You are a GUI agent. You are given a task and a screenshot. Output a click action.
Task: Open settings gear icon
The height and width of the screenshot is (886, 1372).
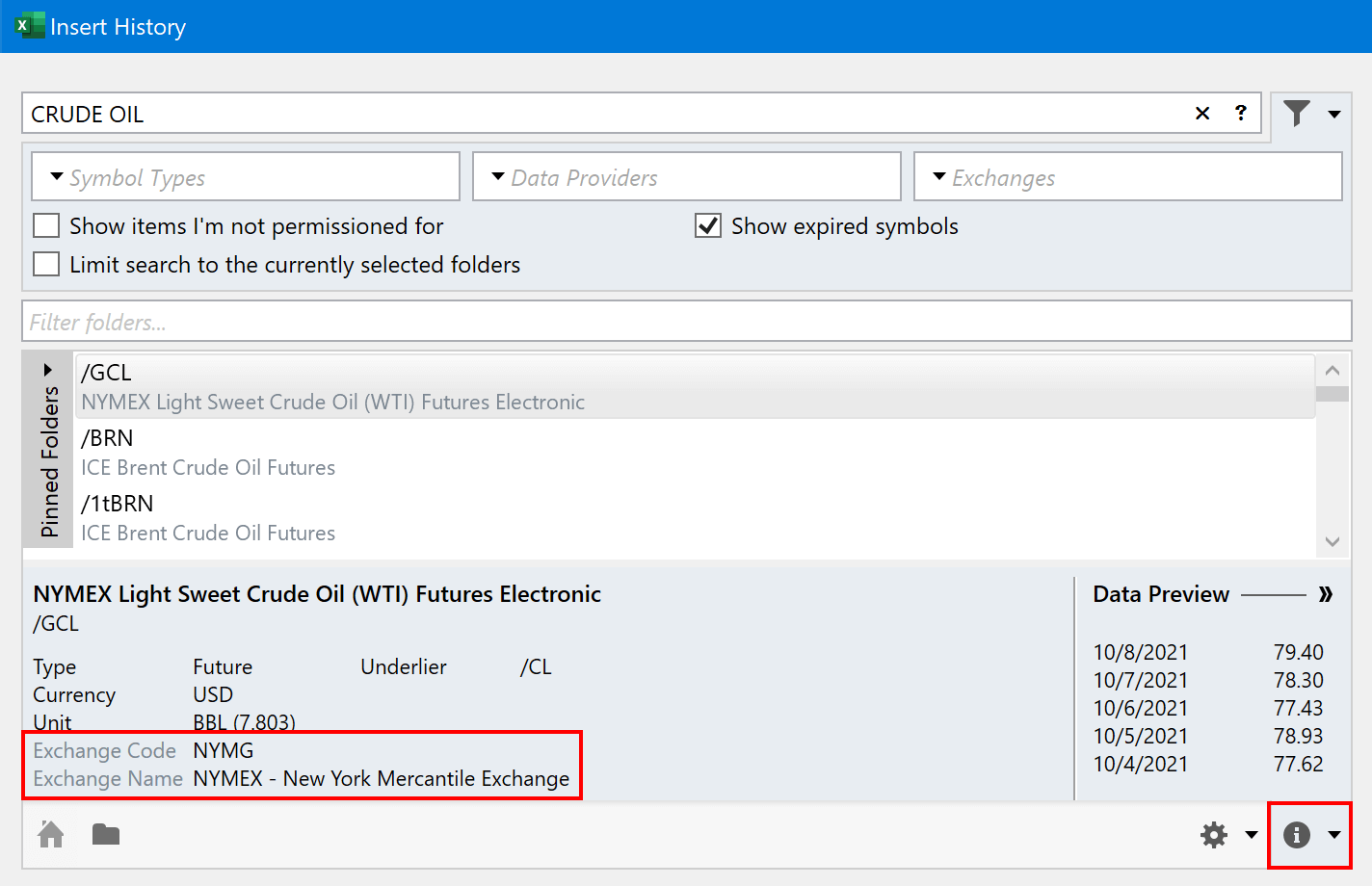1214,835
